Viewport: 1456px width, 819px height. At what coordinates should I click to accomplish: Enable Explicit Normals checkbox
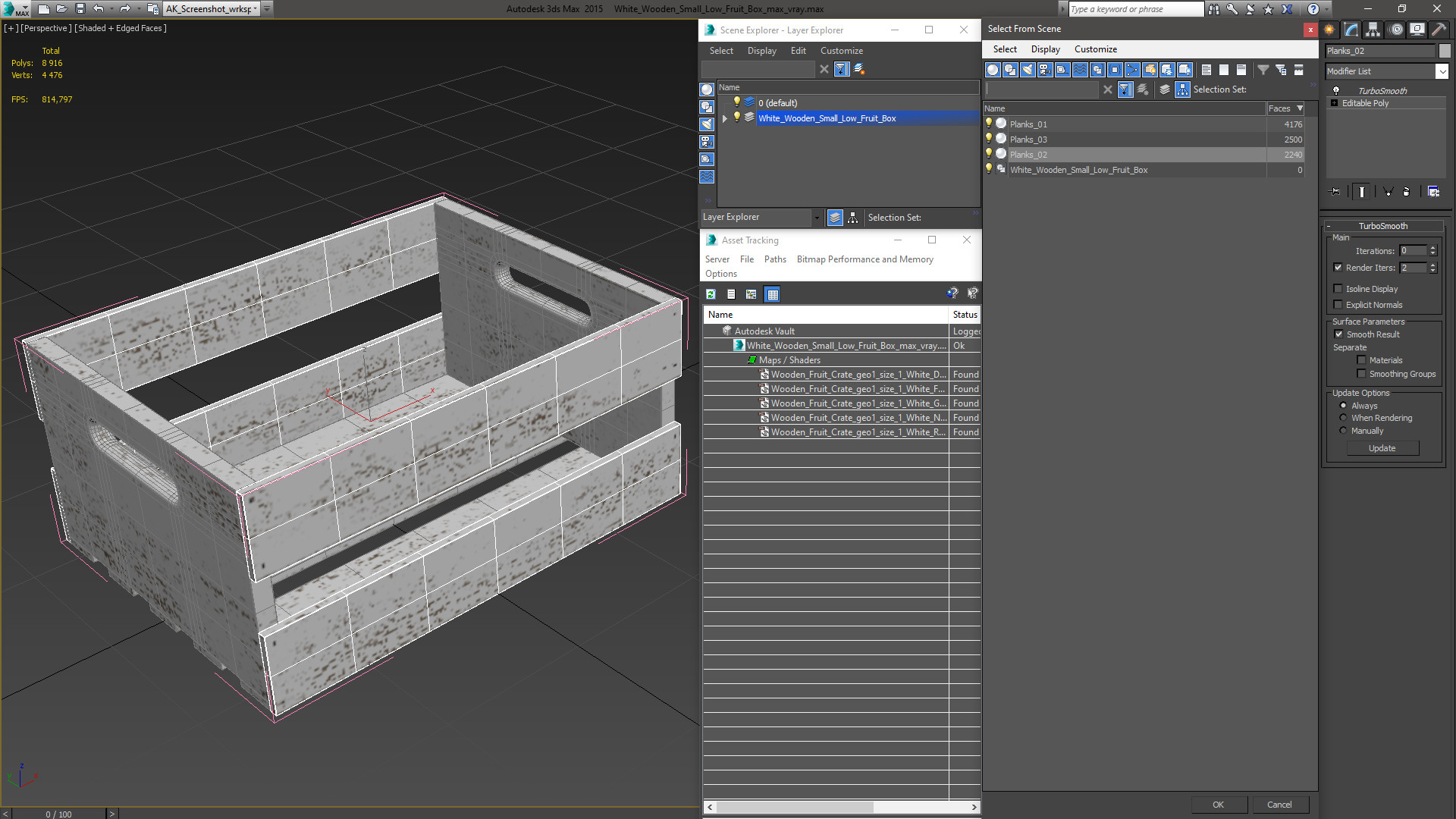click(x=1338, y=305)
